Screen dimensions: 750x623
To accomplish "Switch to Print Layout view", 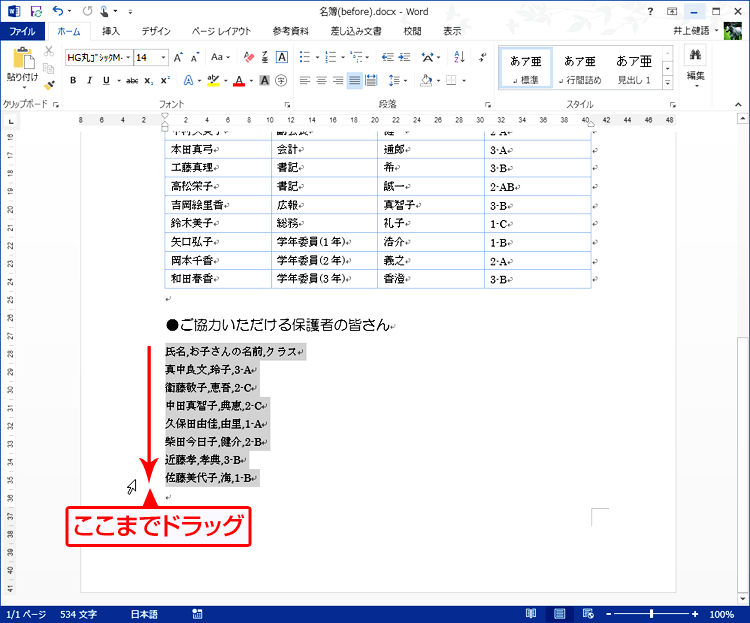I will tap(559, 613).
